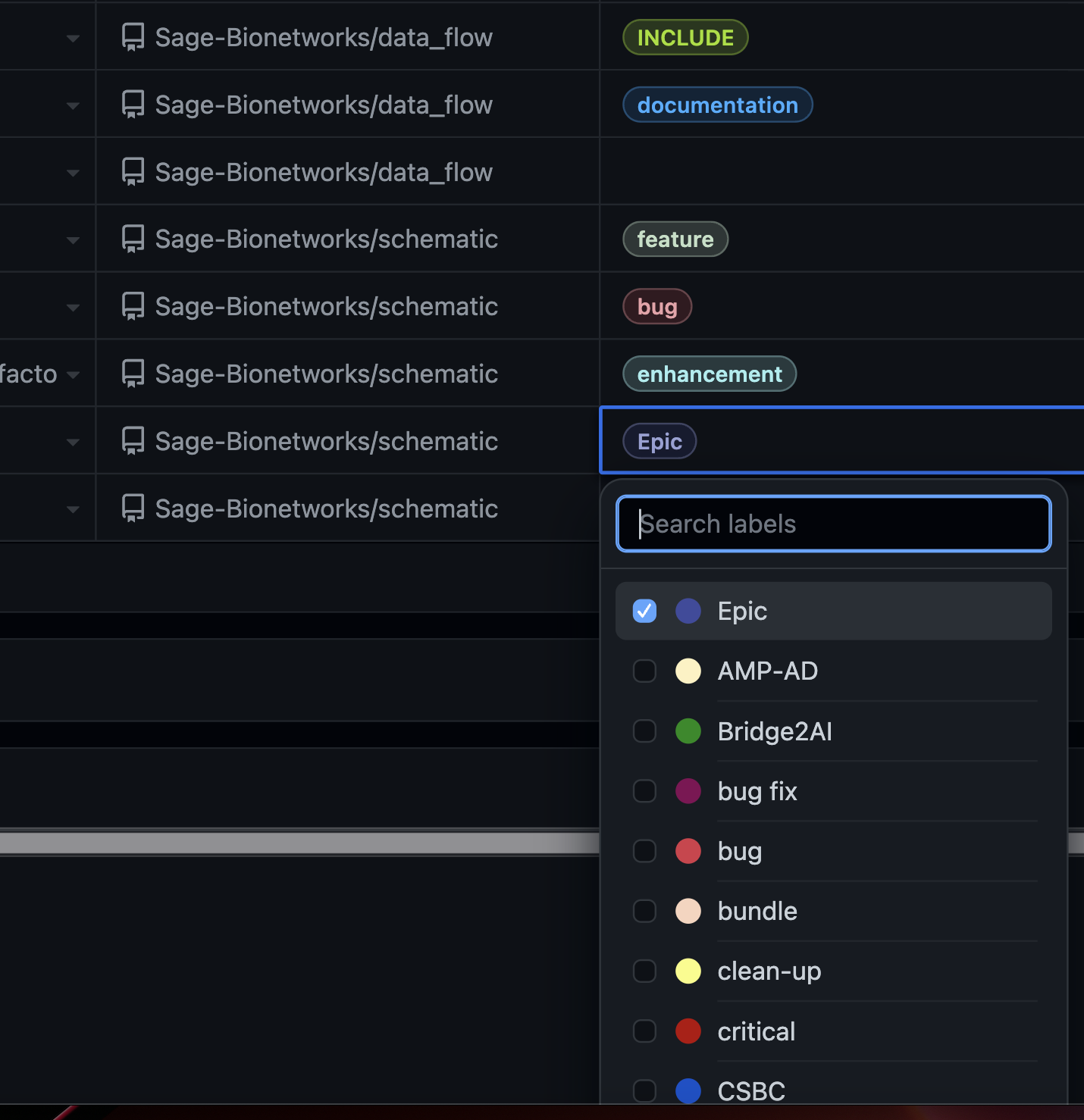Check the bundle label checkbox
The height and width of the screenshot is (1120, 1084).
coord(644,911)
